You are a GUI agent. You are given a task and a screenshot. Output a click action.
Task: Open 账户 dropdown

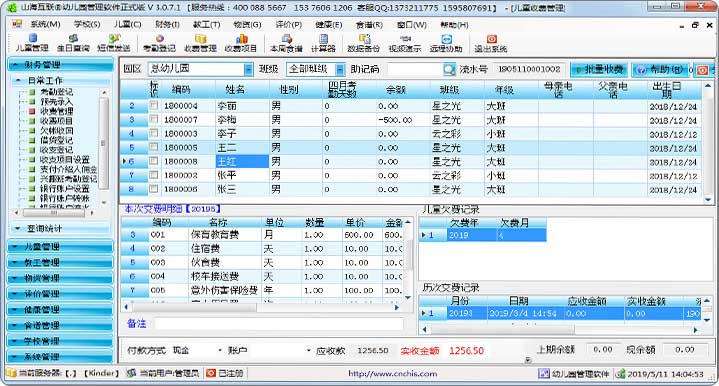tap(309, 350)
